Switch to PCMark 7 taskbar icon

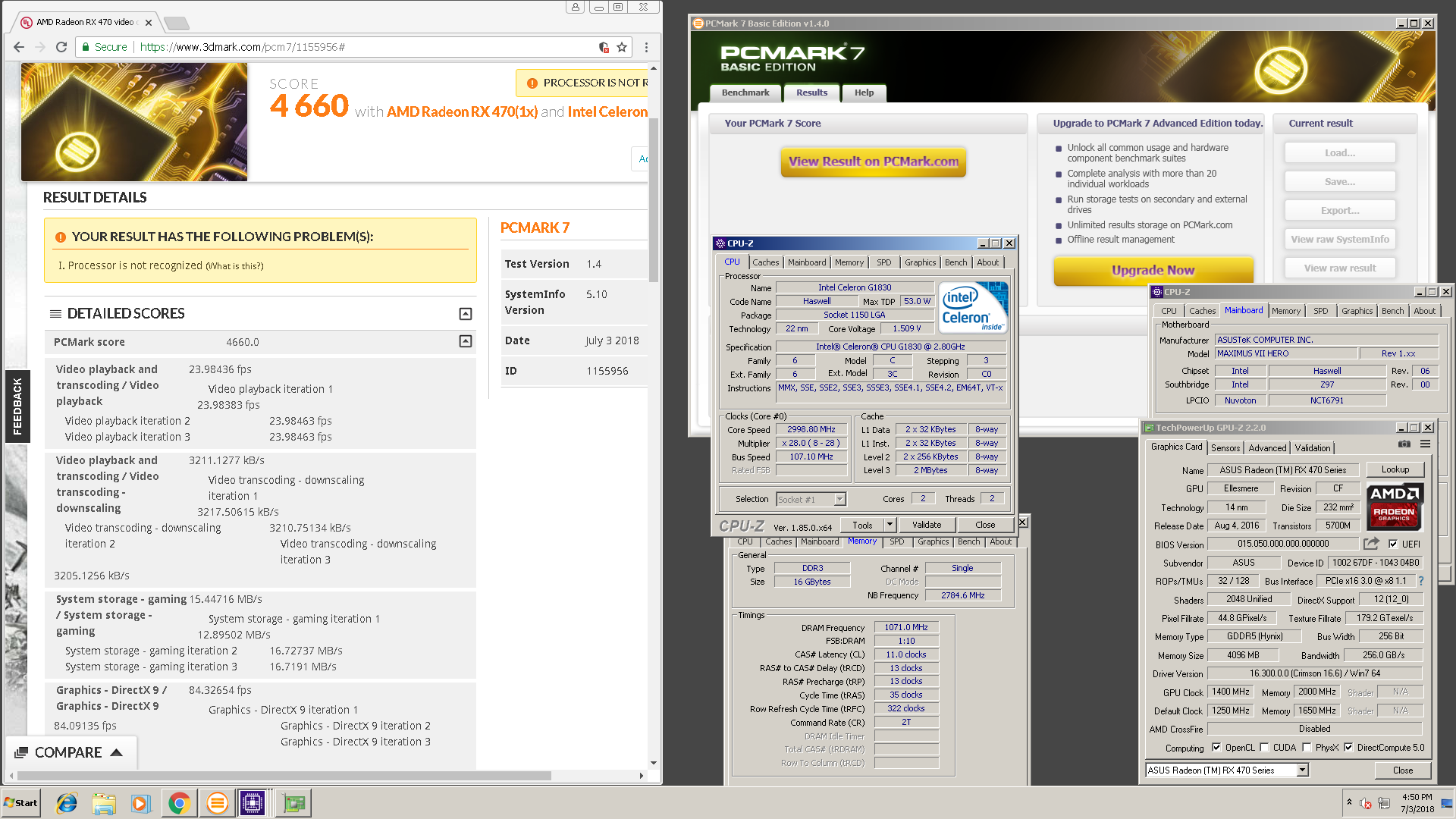(217, 803)
